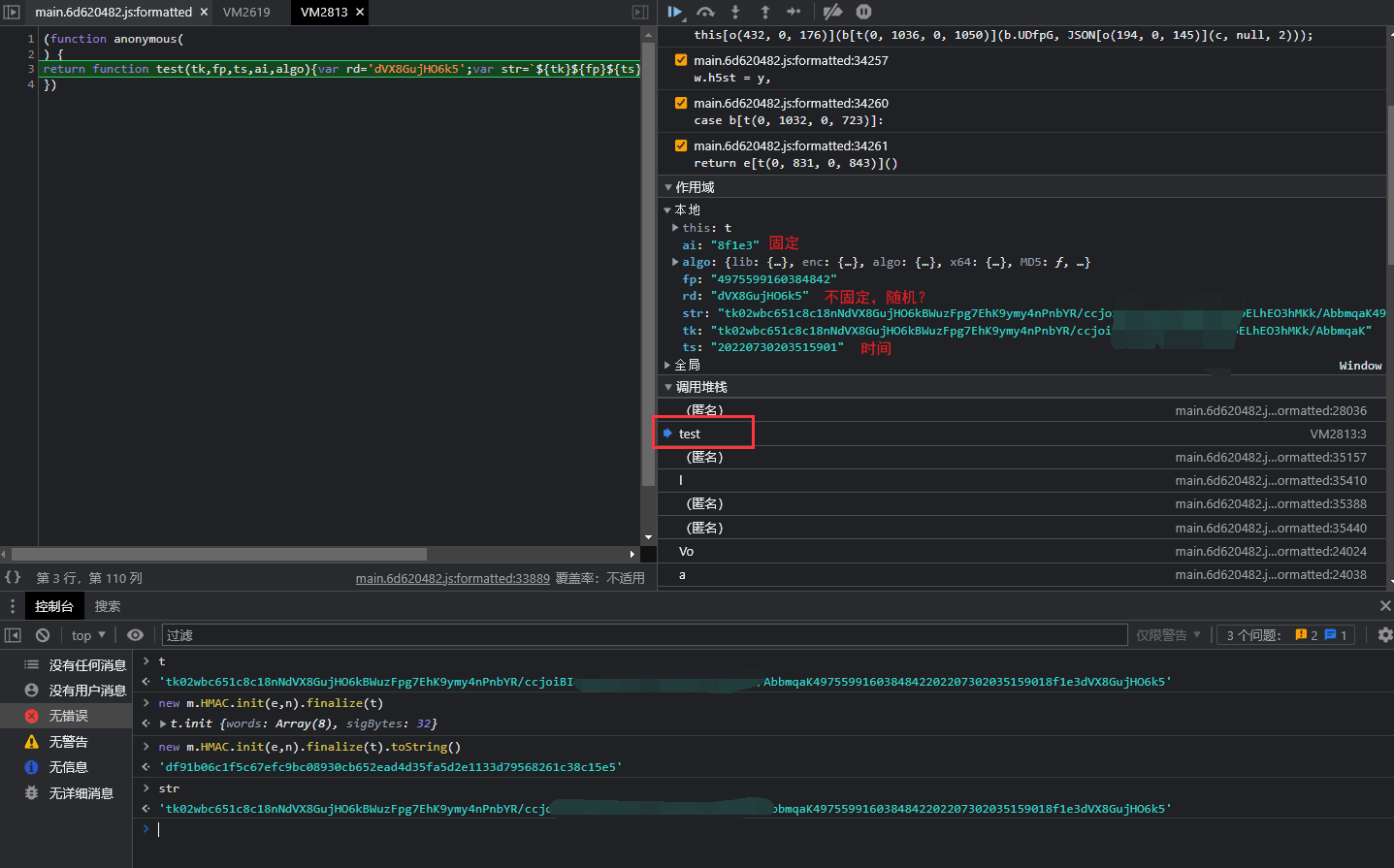Disable the breakpoint at line 34260
Viewport: 1394px width, 868px height.
click(x=681, y=103)
